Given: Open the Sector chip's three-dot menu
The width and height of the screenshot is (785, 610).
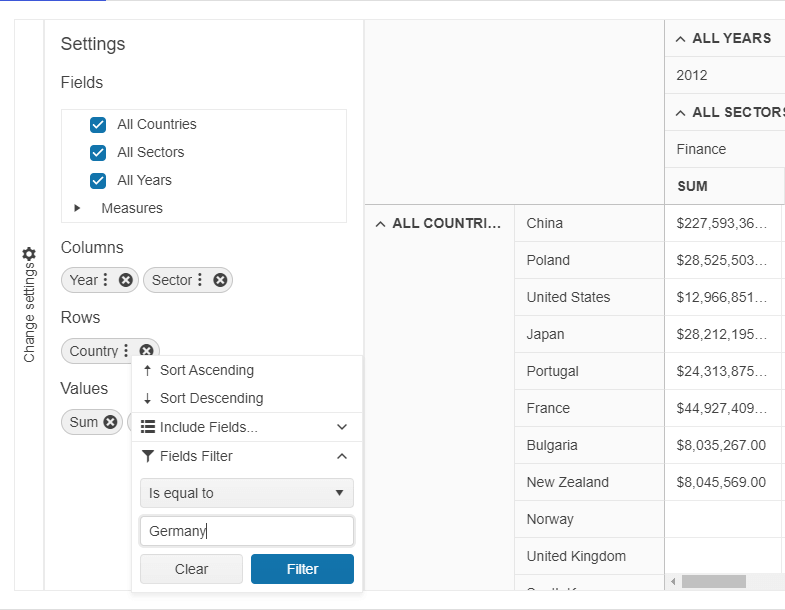Looking at the screenshot, I should tap(200, 280).
